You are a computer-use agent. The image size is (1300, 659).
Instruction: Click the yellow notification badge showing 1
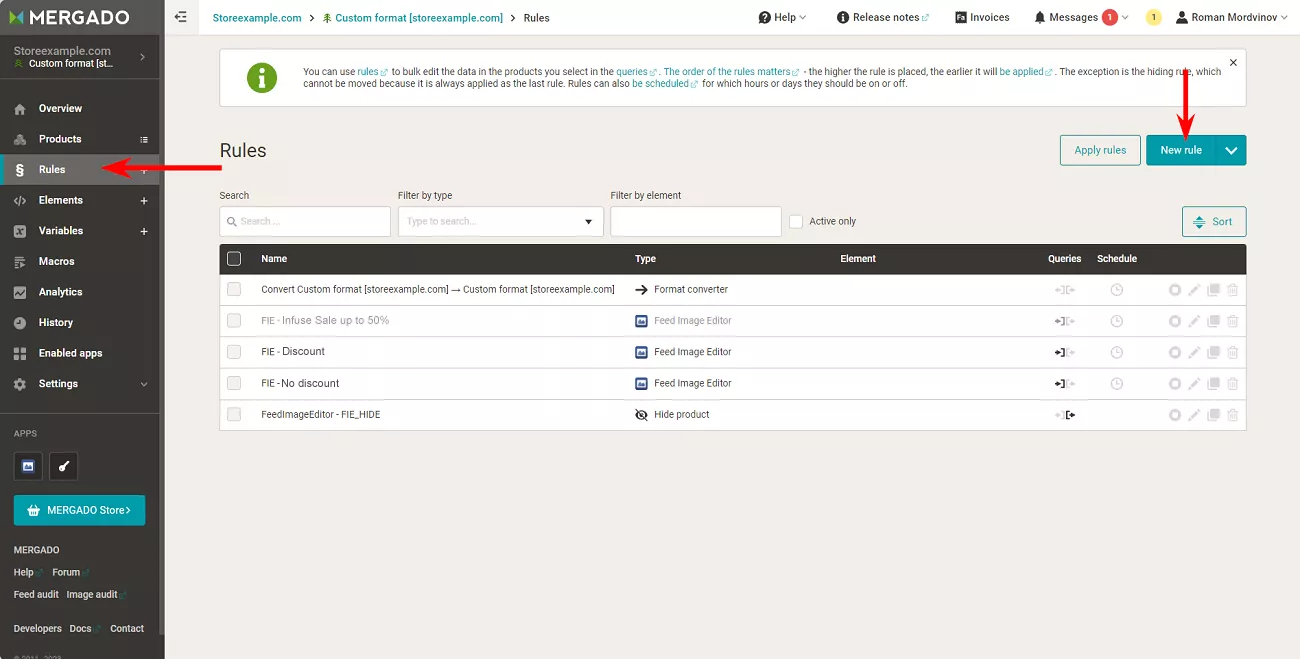click(x=1153, y=17)
